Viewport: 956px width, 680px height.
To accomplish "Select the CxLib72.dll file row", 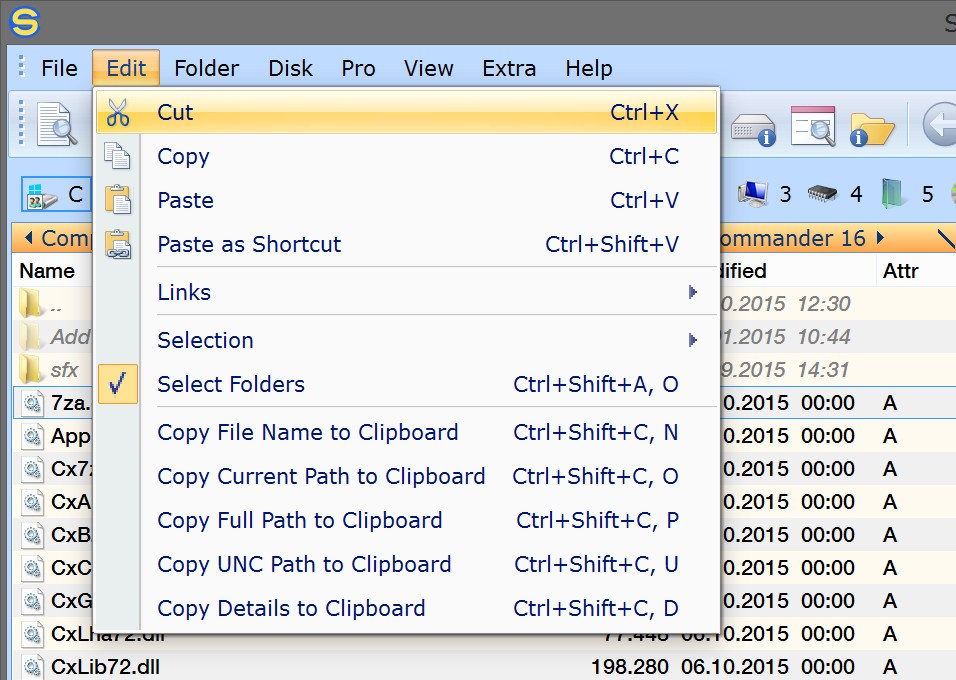I will (105, 667).
